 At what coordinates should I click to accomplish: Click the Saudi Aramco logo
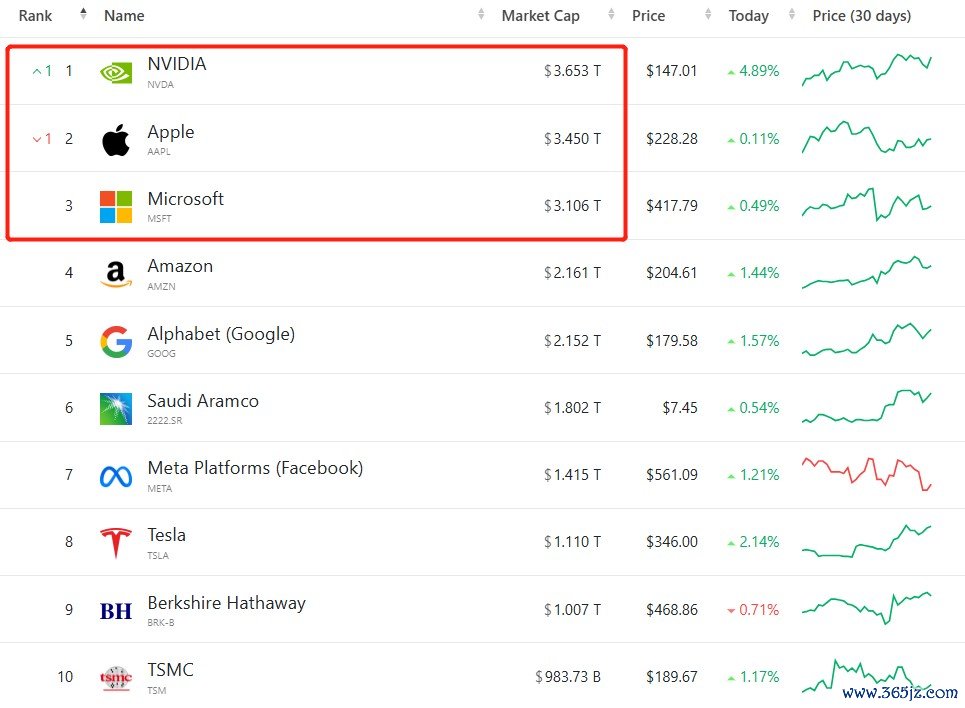116,409
